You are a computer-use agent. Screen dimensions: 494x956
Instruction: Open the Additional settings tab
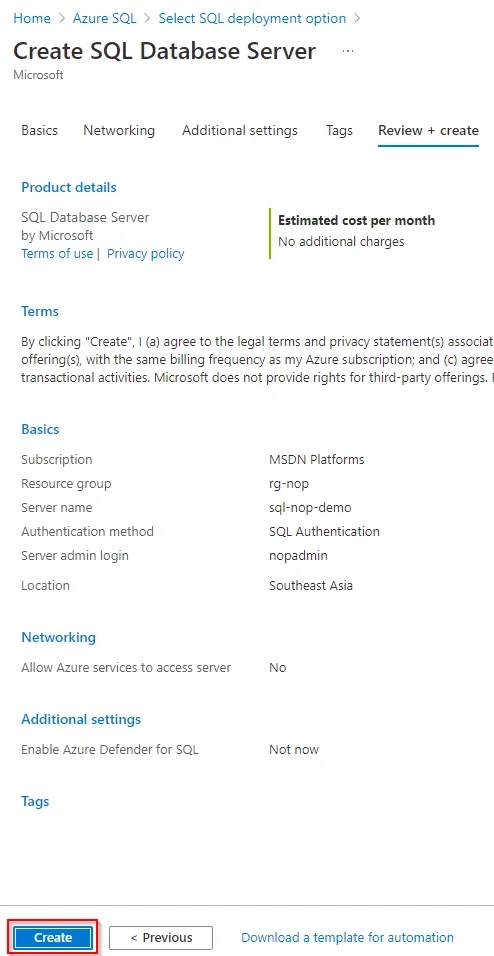(240, 130)
